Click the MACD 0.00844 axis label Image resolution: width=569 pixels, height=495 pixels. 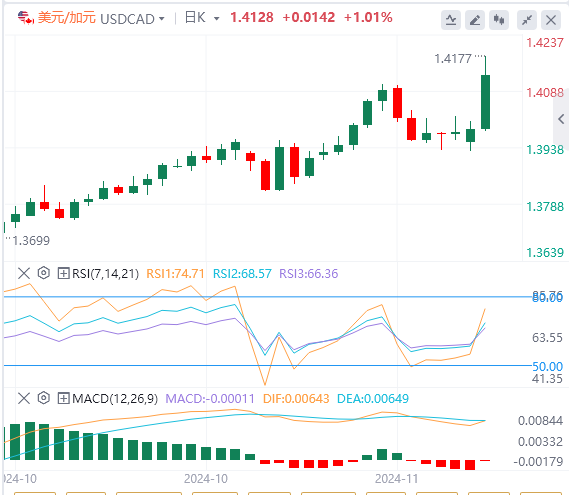click(540, 421)
